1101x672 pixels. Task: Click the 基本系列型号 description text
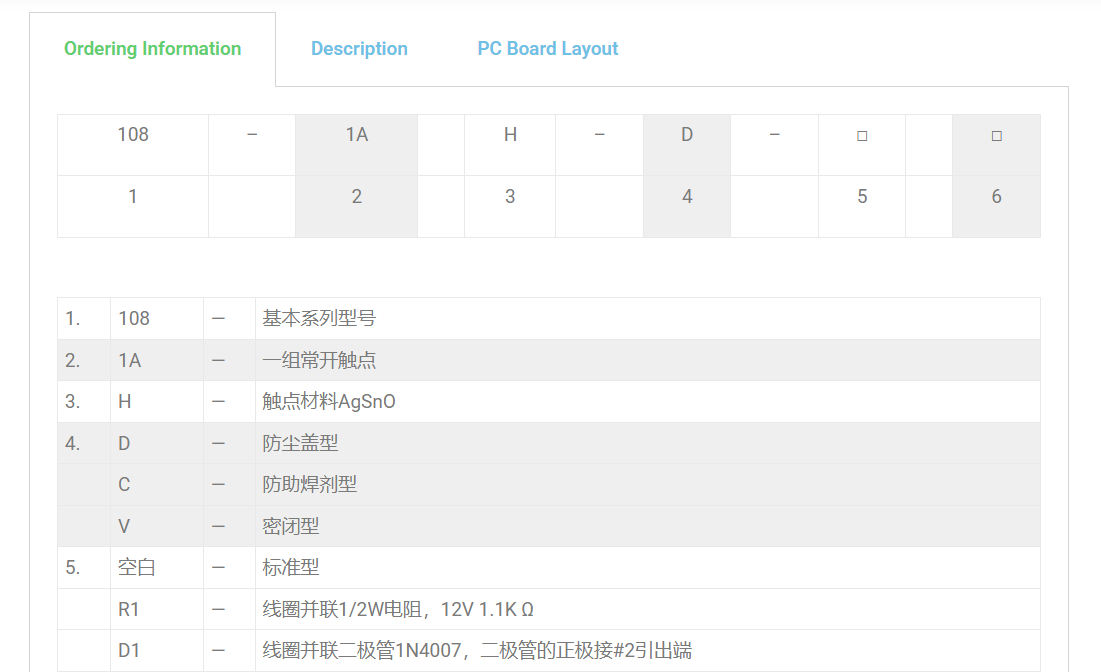pos(319,319)
